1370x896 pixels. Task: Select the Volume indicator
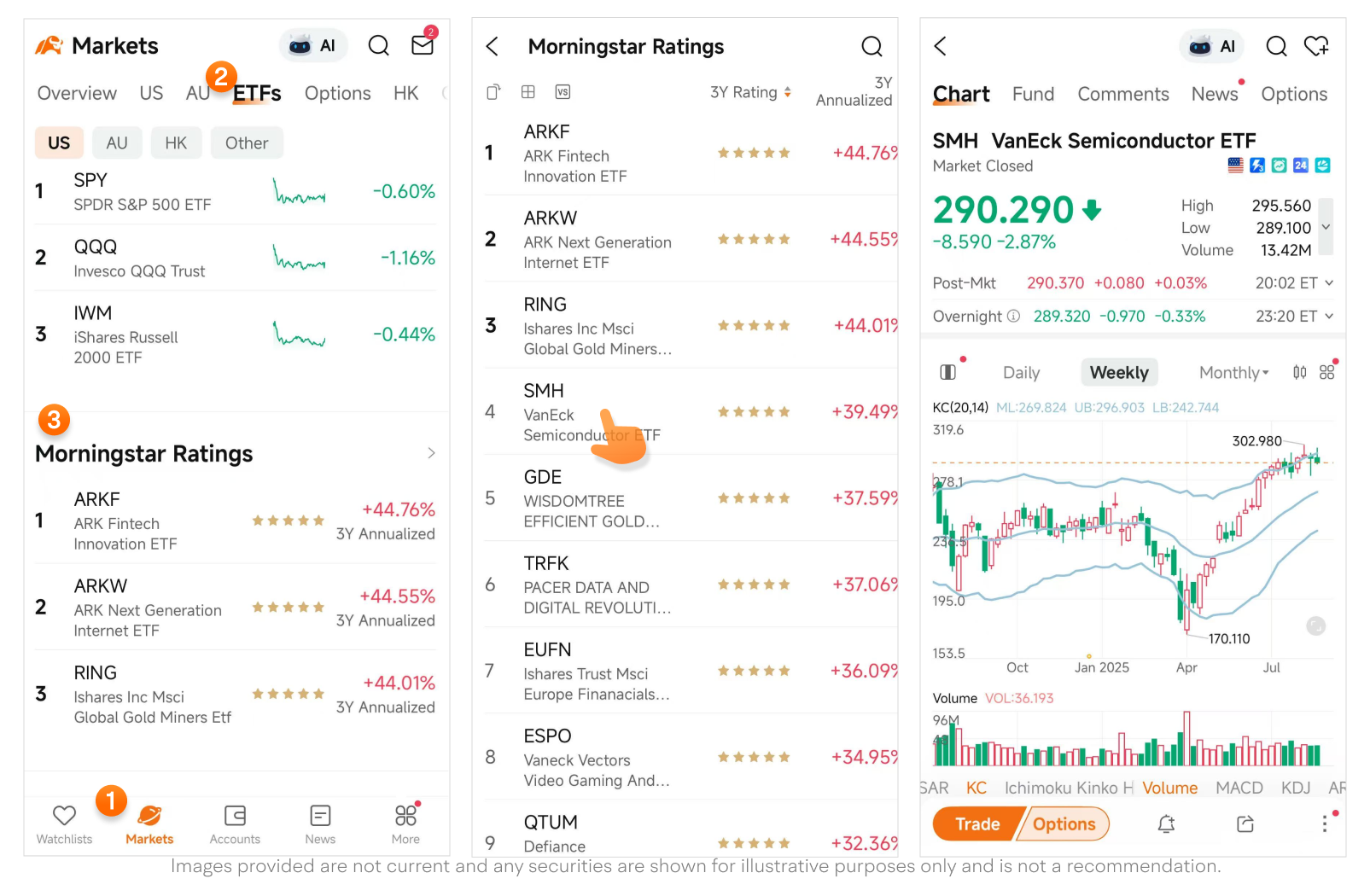pos(1169,788)
